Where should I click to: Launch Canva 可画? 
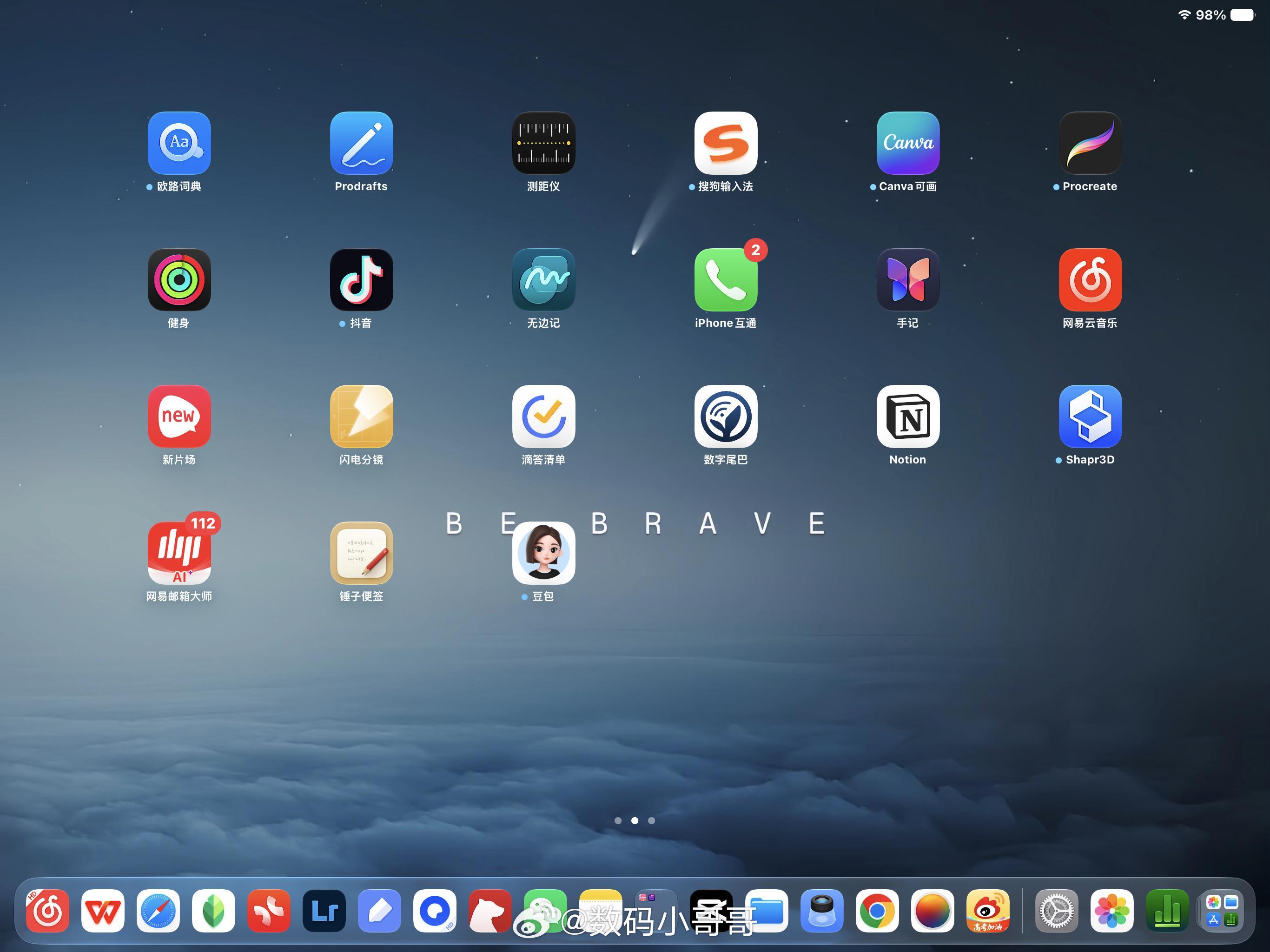pyautogui.click(x=908, y=143)
